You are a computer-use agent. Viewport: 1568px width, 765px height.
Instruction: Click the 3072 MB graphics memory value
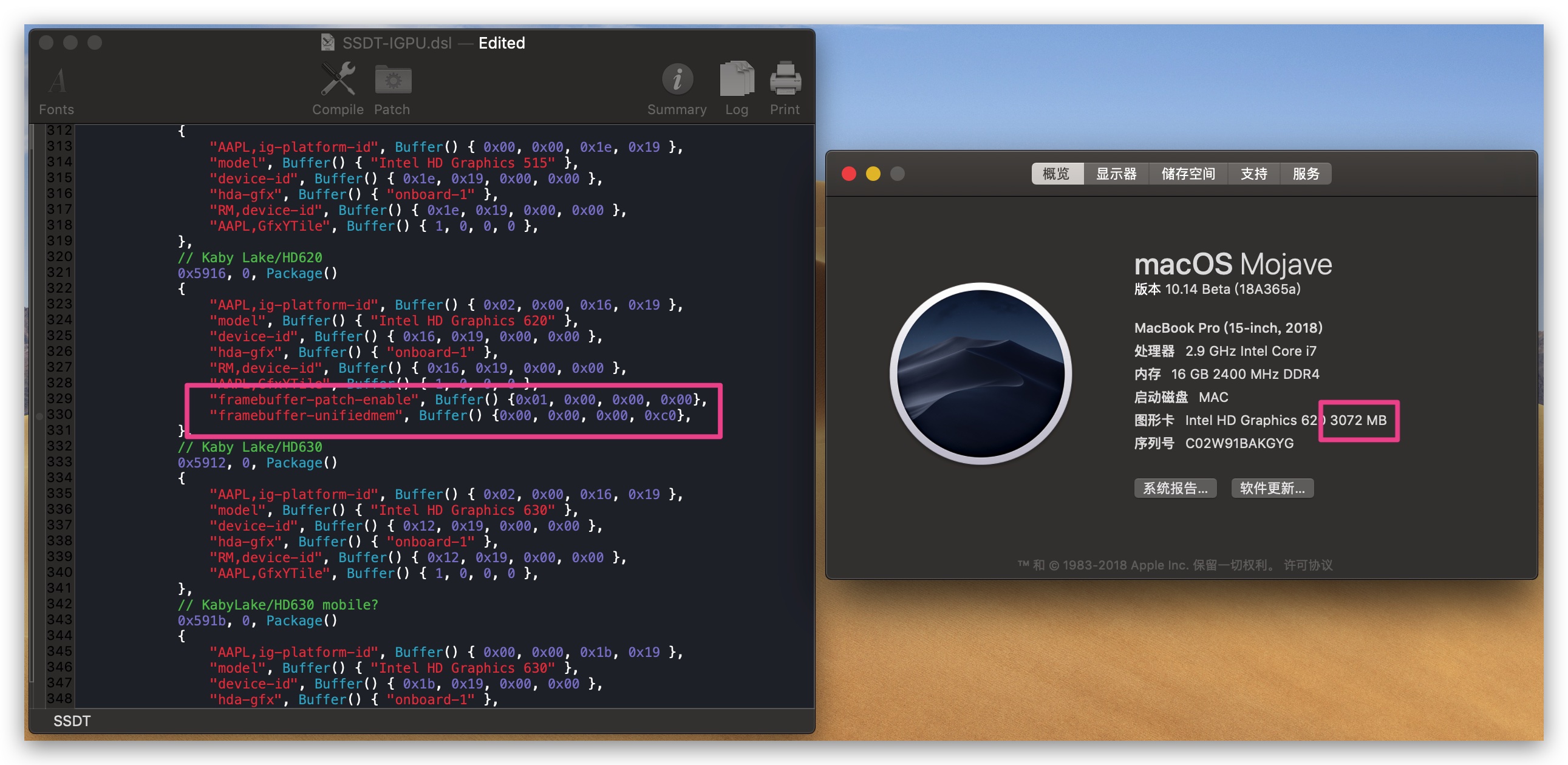[1358, 421]
